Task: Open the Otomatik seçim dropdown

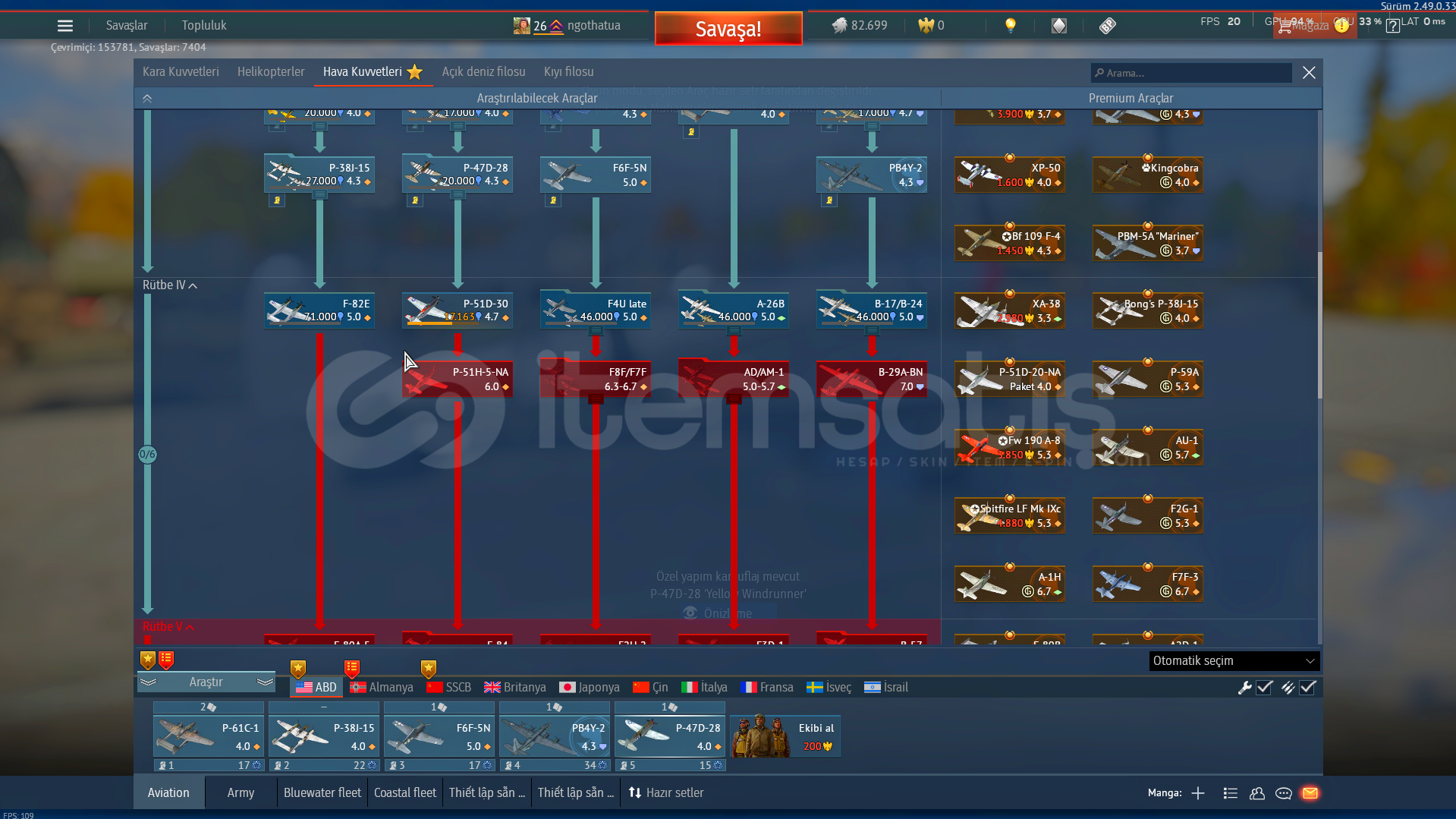Action: pos(1234,661)
